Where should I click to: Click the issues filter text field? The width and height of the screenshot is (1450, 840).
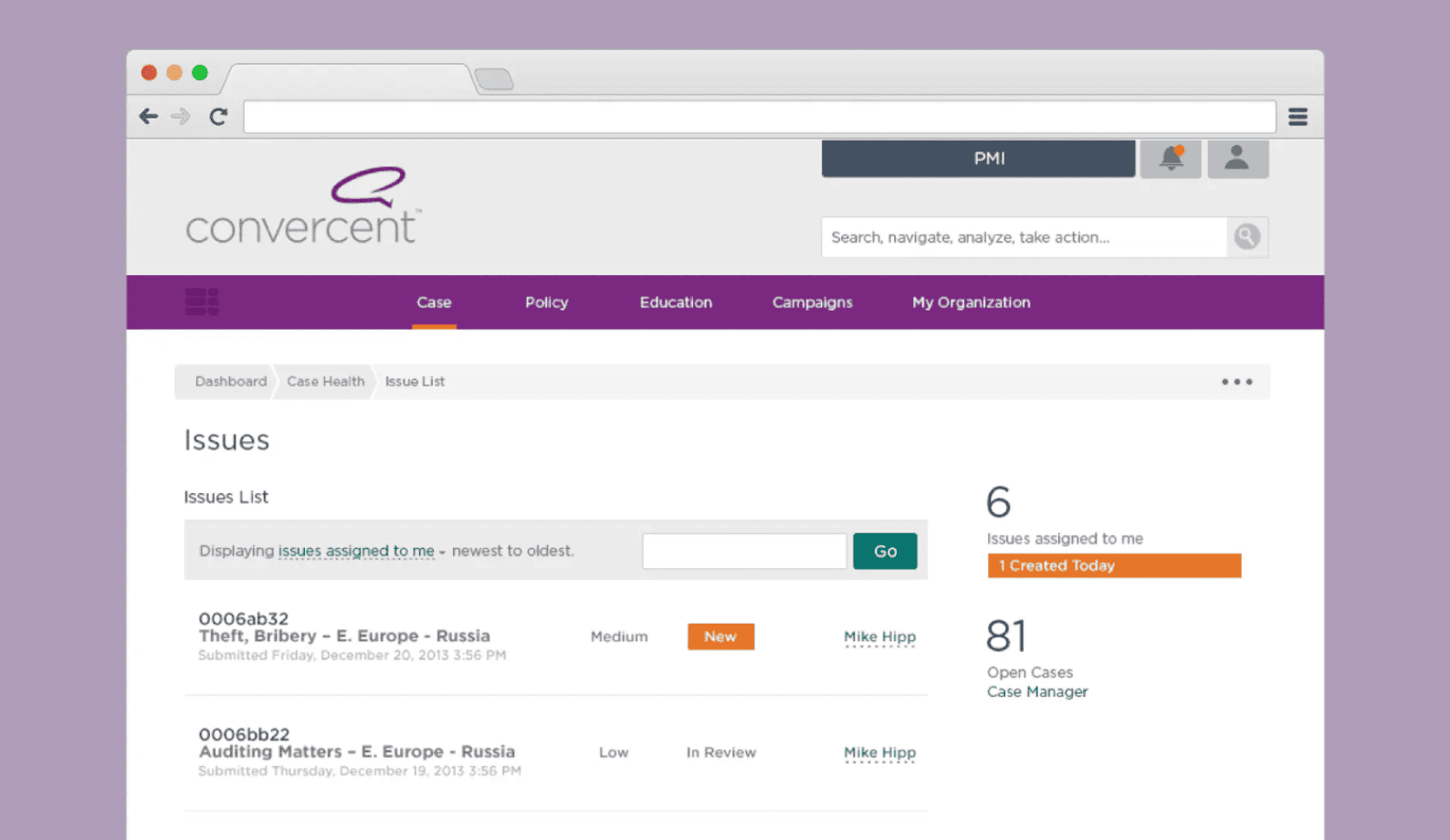pyautogui.click(x=744, y=551)
